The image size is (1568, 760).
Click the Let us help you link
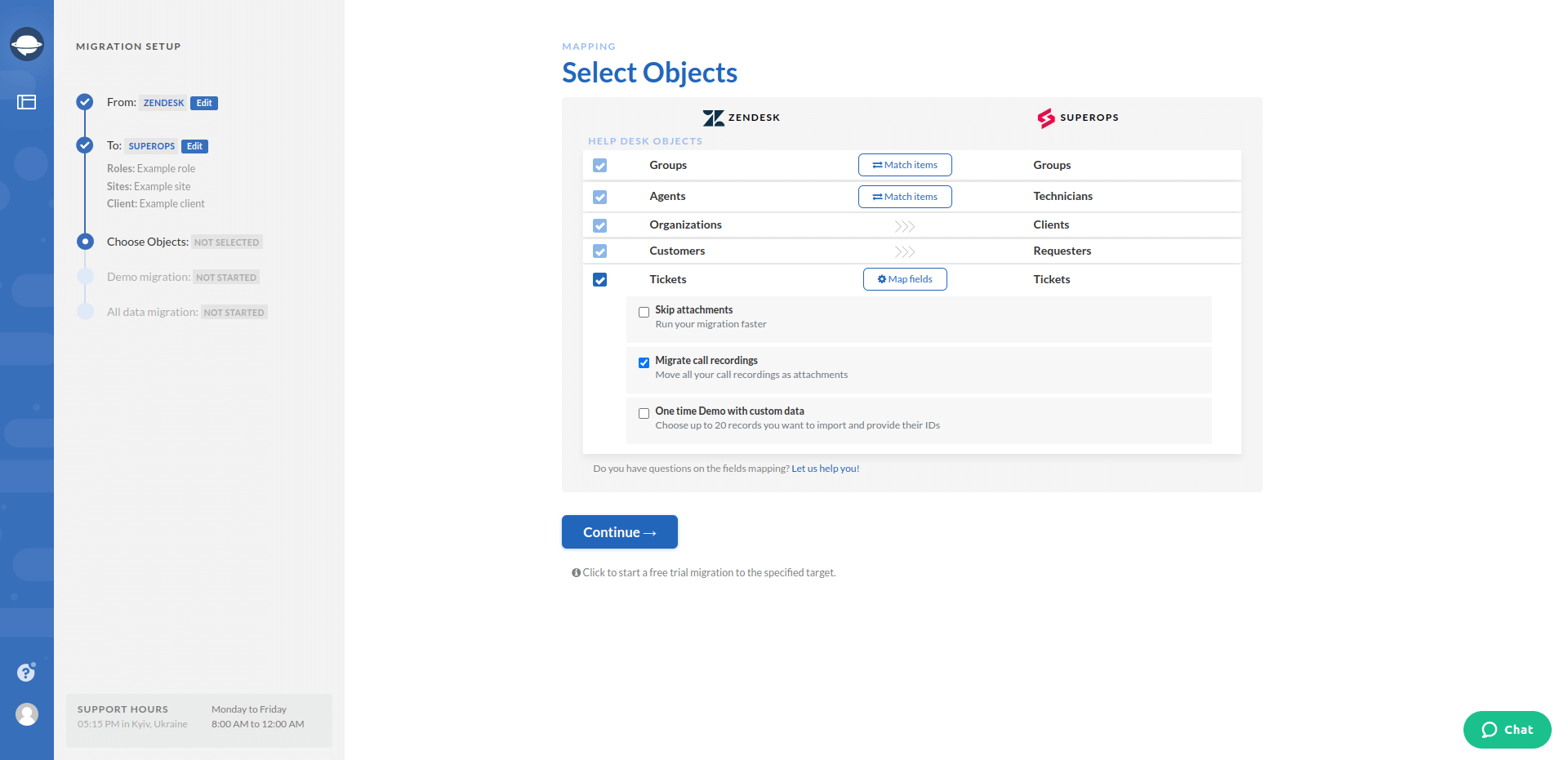pyautogui.click(x=825, y=469)
